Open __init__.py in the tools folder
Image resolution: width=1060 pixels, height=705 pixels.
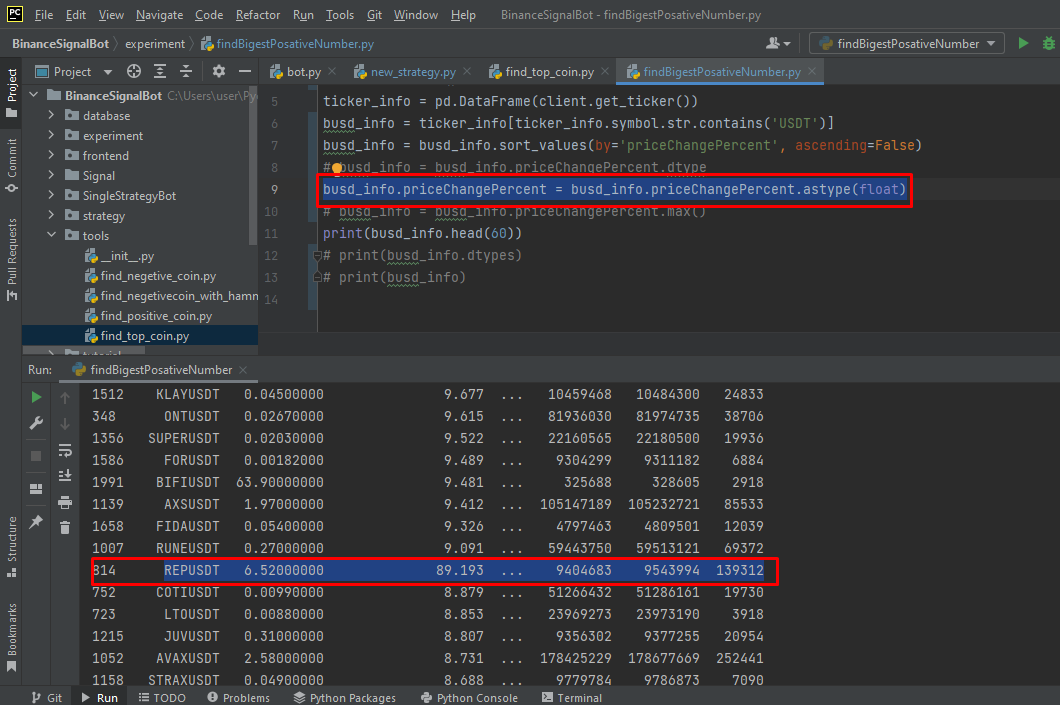[127, 256]
